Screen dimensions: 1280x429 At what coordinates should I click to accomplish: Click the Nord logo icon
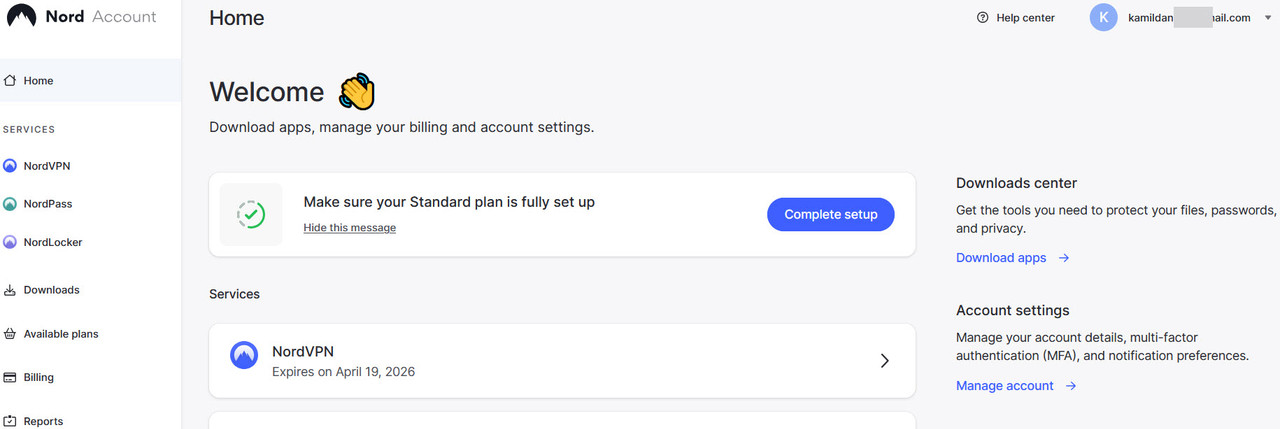tap(21, 16)
